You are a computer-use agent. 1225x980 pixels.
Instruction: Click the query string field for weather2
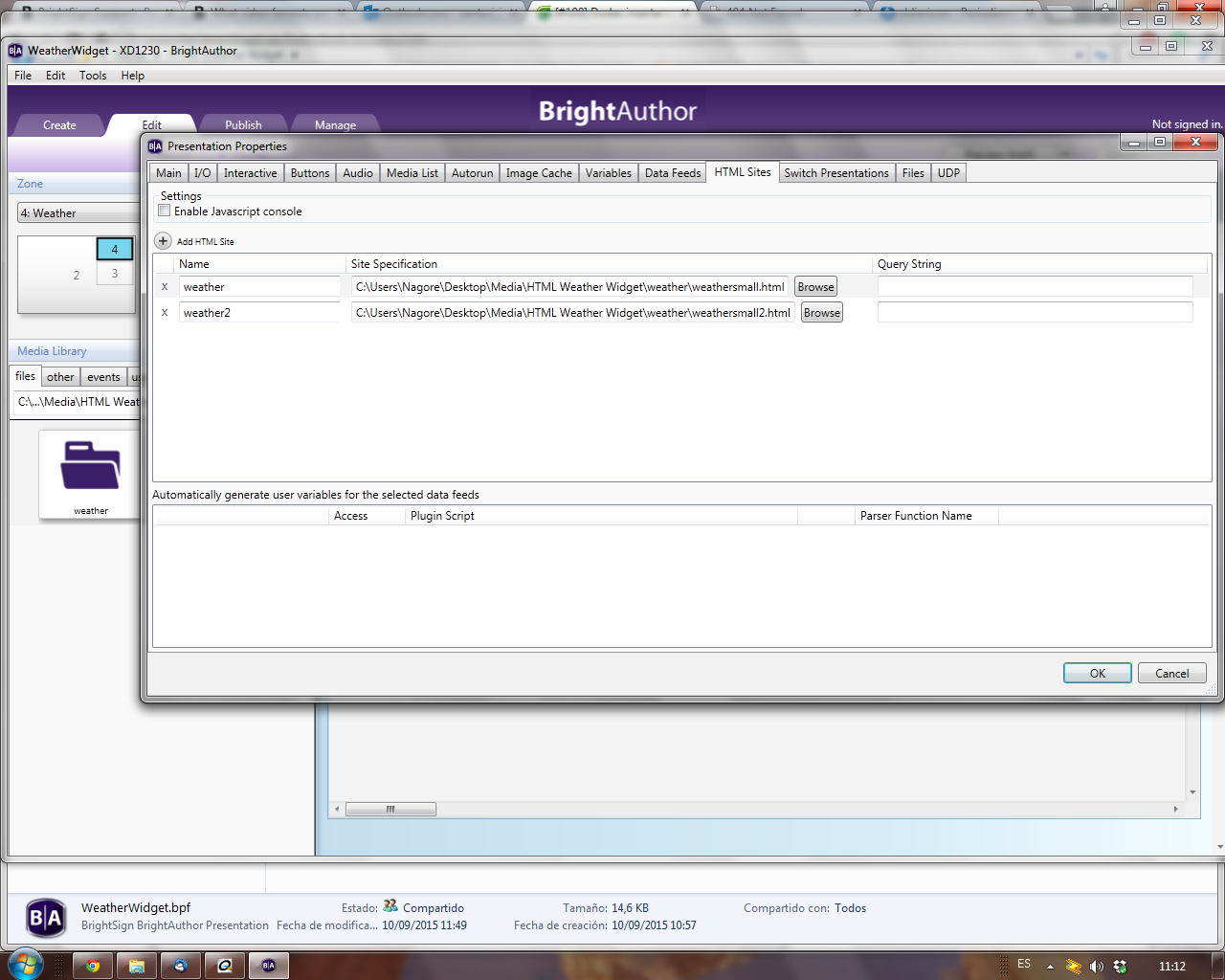point(1035,312)
